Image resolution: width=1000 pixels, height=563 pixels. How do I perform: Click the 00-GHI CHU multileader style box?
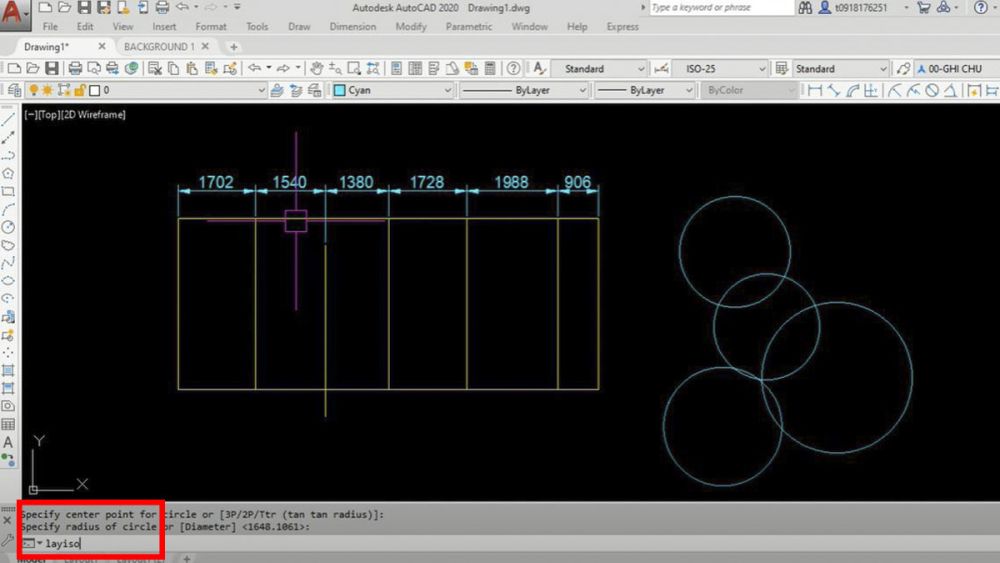(x=957, y=69)
